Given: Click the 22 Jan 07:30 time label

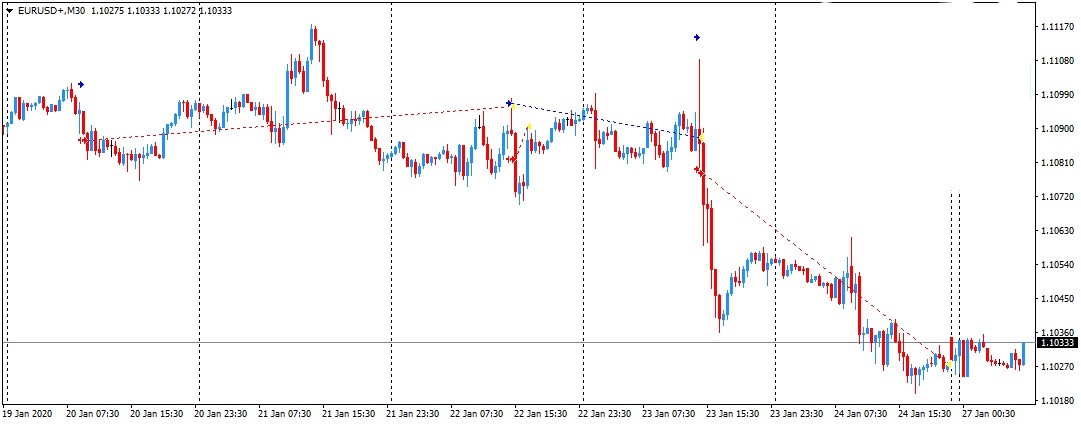Looking at the screenshot, I should (476, 414).
